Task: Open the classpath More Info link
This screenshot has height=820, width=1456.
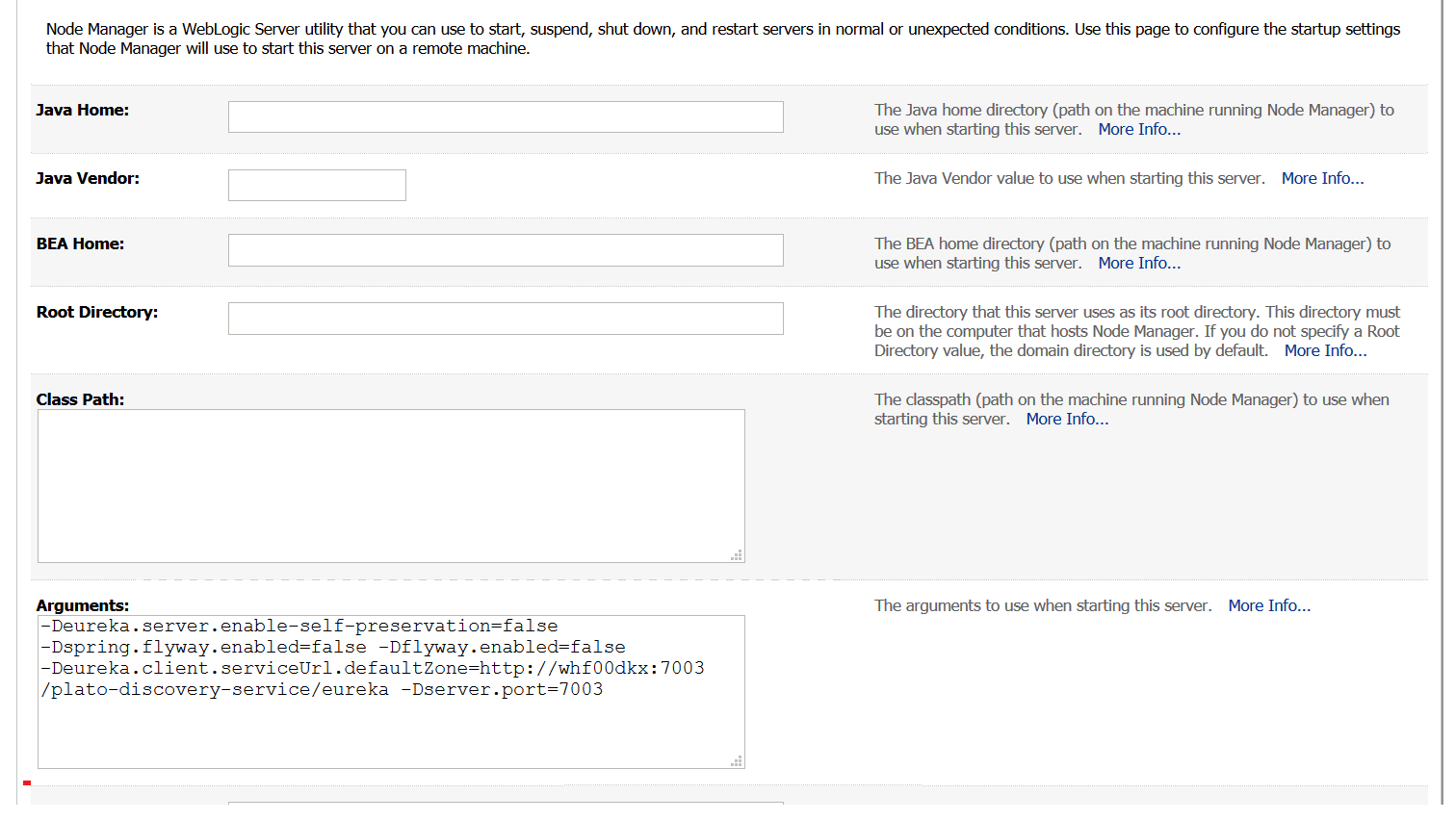Action: 1067,420
